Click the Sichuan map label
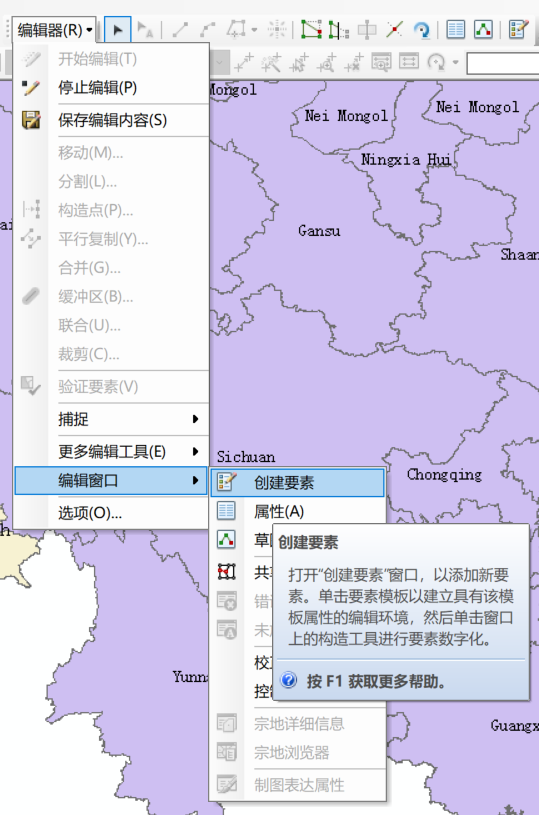The image size is (539, 815). coord(246,457)
